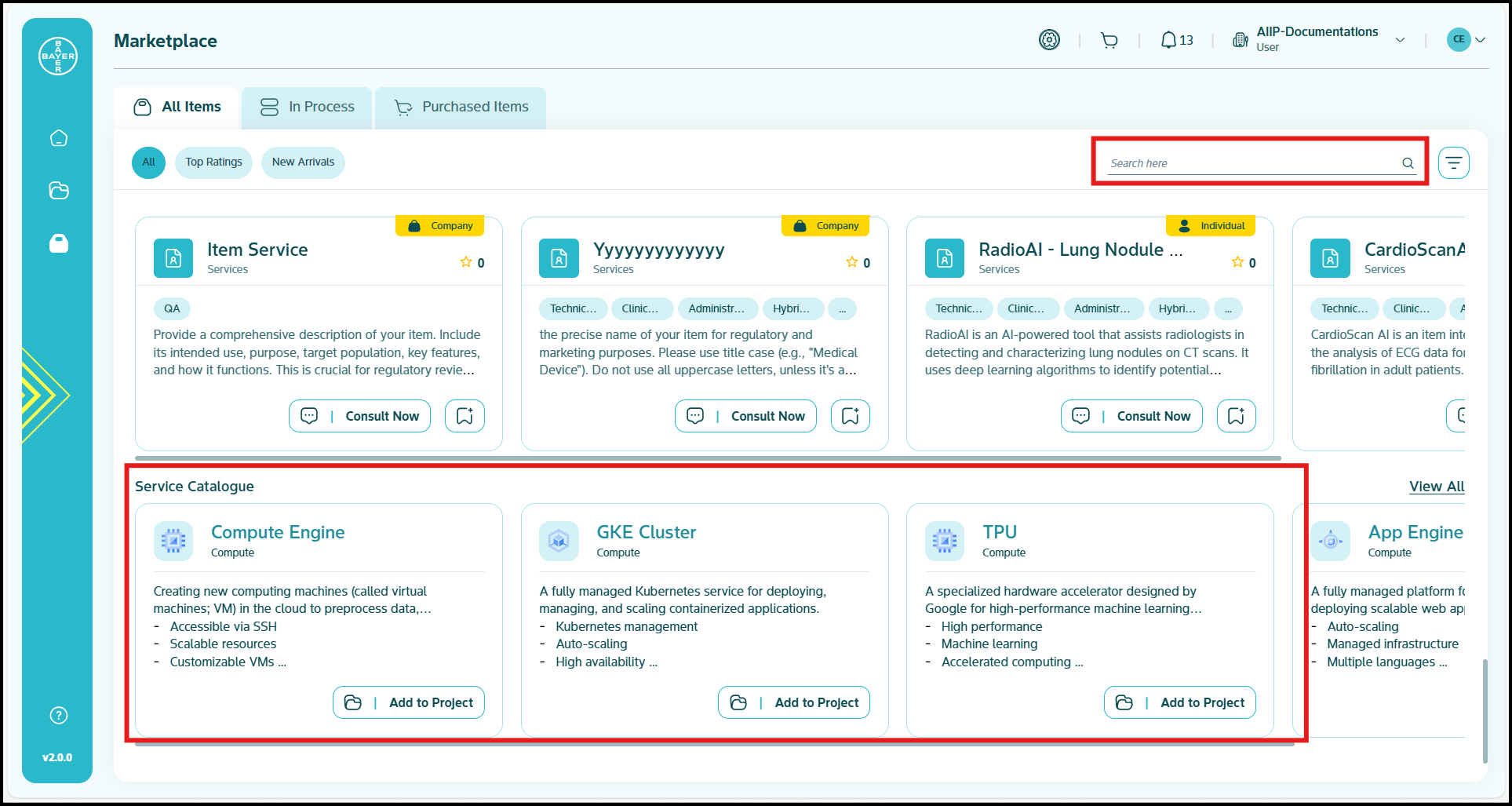
Task: Select the Top Ratings filter chip
Action: coord(213,162)
